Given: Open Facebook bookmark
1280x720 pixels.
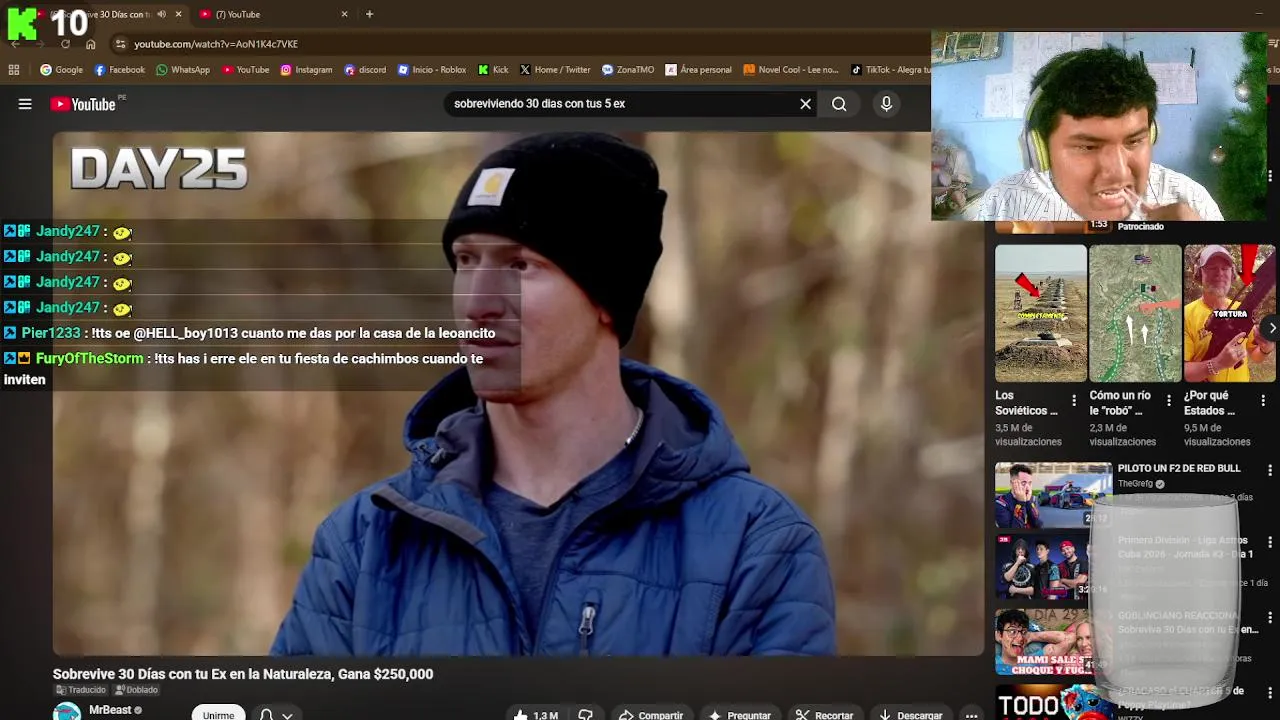Looking at the screenshot, I should pos(119,70).
